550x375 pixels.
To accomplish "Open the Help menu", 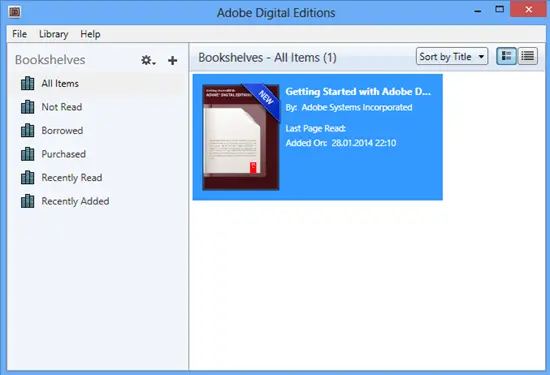I will click(90, 34).
